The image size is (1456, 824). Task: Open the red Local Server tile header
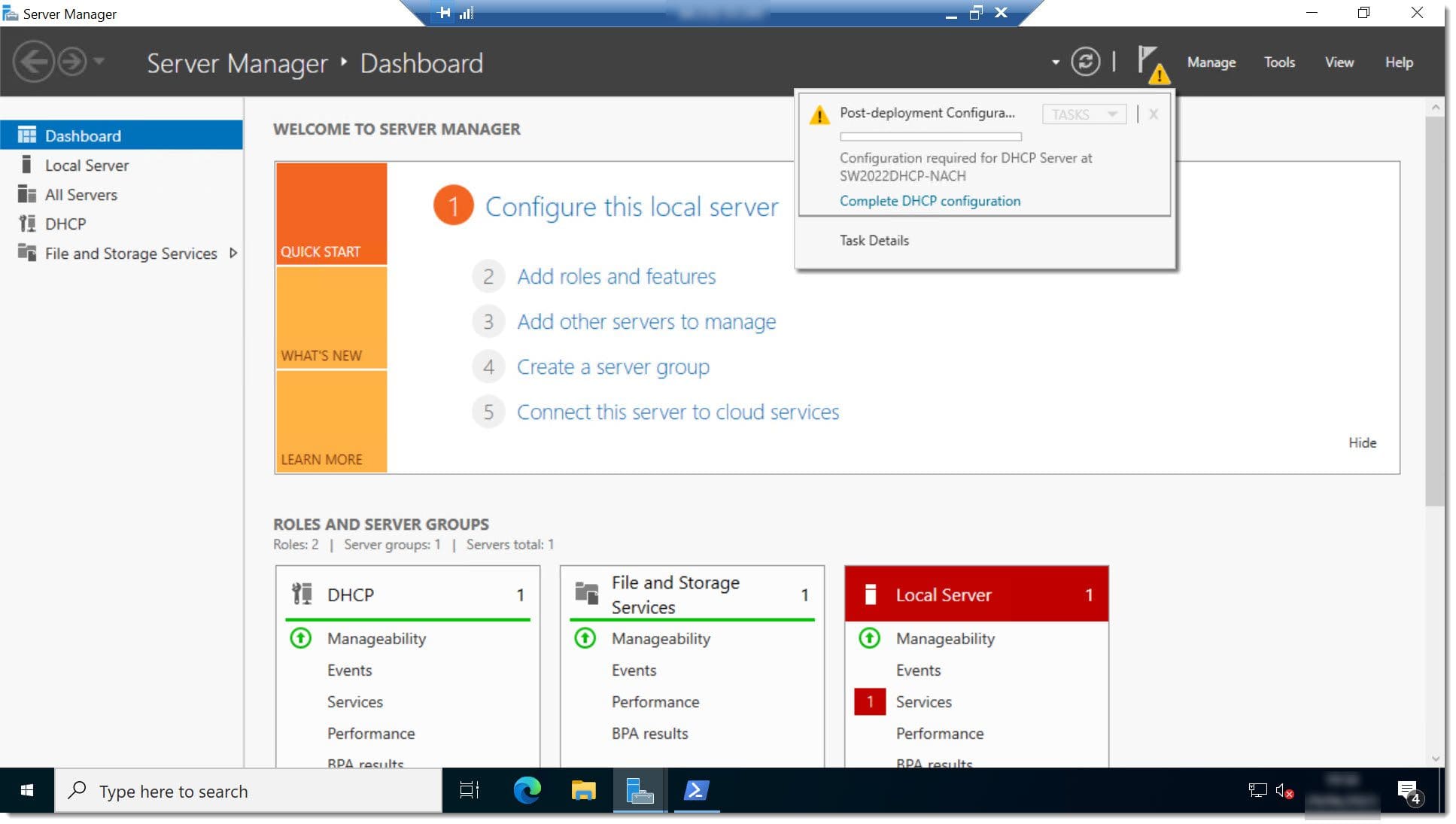[x=976, y=594]
